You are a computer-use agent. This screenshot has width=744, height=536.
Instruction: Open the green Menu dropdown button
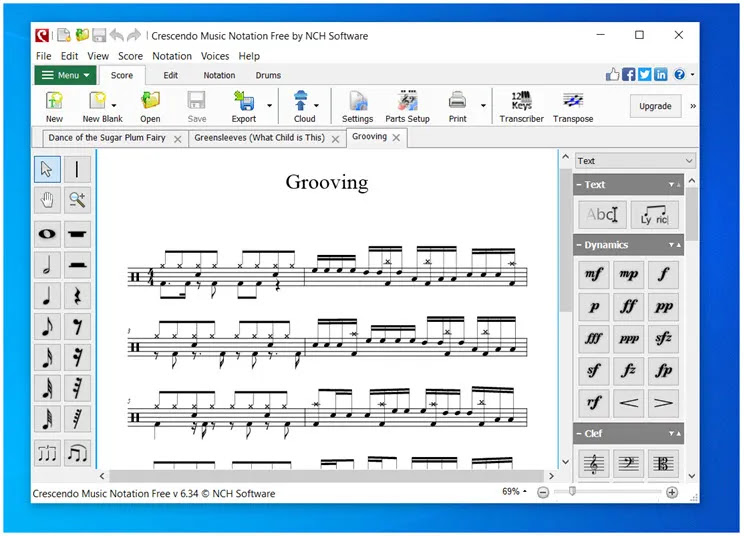coord(65,75)
